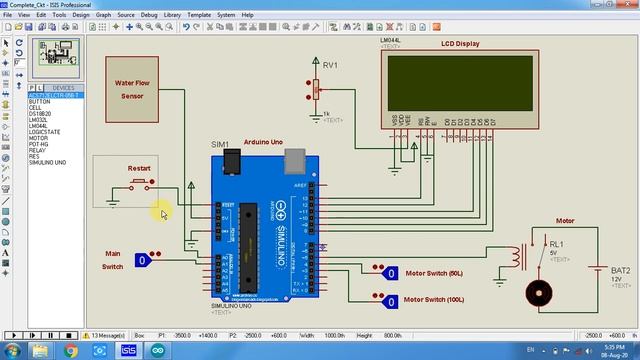Screen dimensions: 640x360
Task: Open the Design menu
Action: pyautogui.click(x=81, y=15)
